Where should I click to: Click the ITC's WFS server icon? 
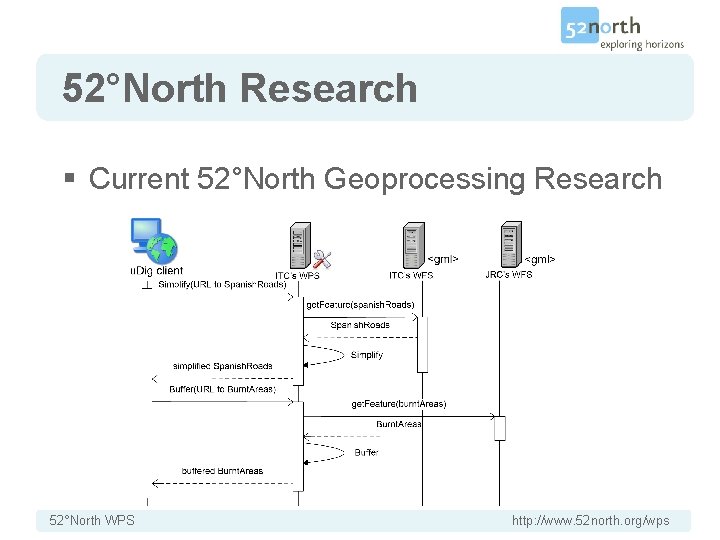pyautogui.click(x=414, y=245)
